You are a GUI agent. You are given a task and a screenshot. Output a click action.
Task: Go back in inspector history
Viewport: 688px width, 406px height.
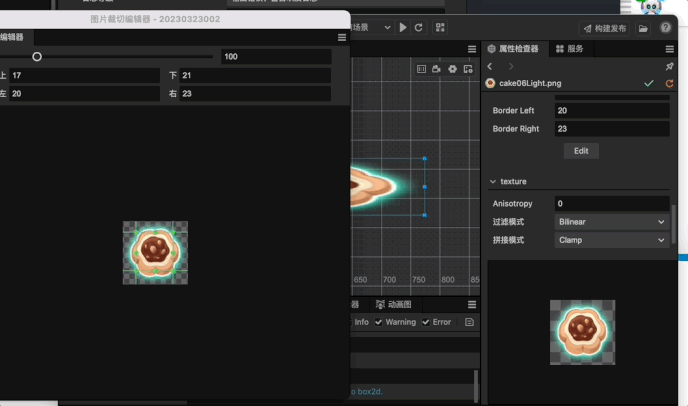click(490, 66)
